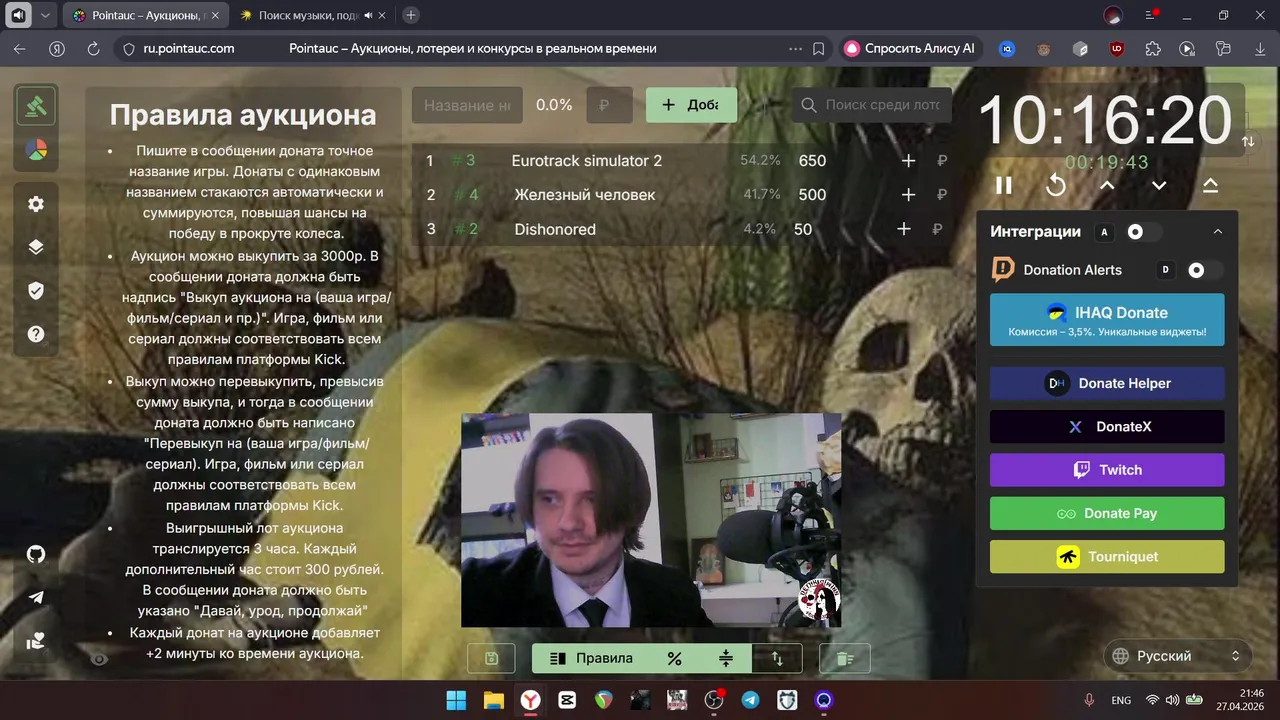
Task: Click the Добавить add lot button
Action: 691,105
